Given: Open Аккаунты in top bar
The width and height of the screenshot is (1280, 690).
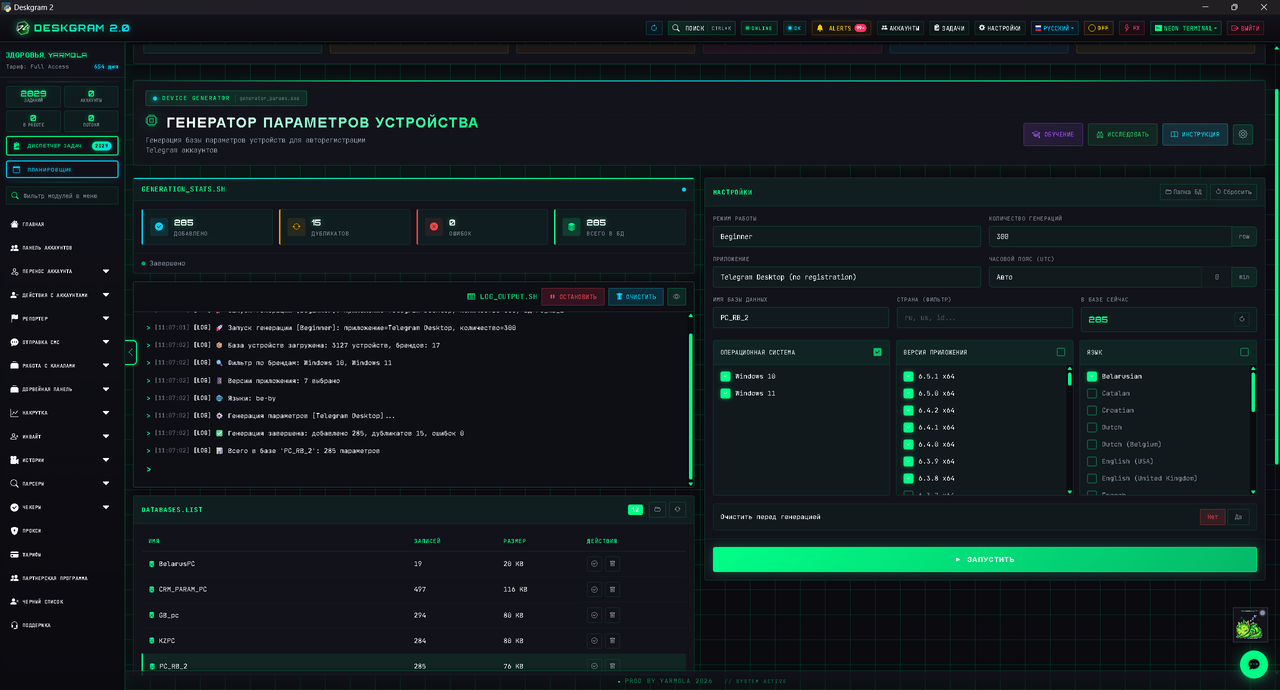Looking at the screenshot, I should (x=900, y=28).
